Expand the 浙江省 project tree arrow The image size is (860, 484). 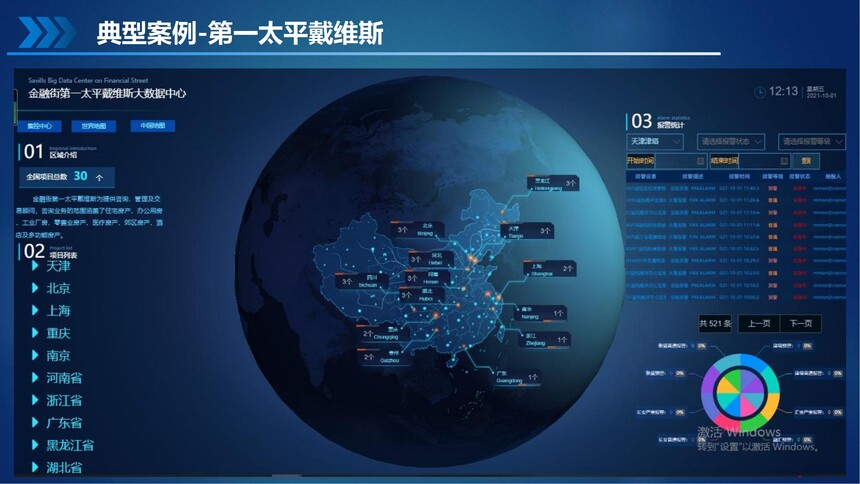[35, 400]
